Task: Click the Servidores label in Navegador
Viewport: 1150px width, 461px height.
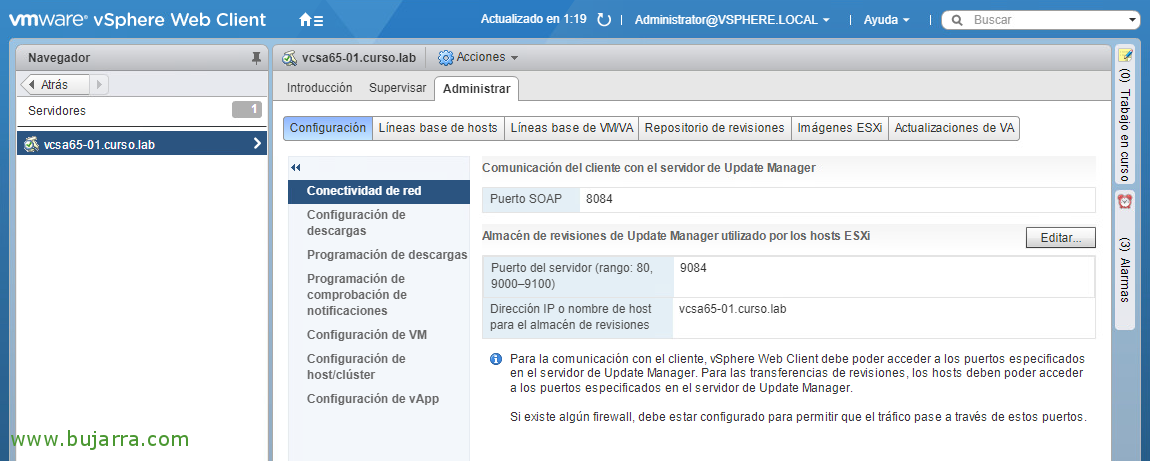Action: [57, 111]
